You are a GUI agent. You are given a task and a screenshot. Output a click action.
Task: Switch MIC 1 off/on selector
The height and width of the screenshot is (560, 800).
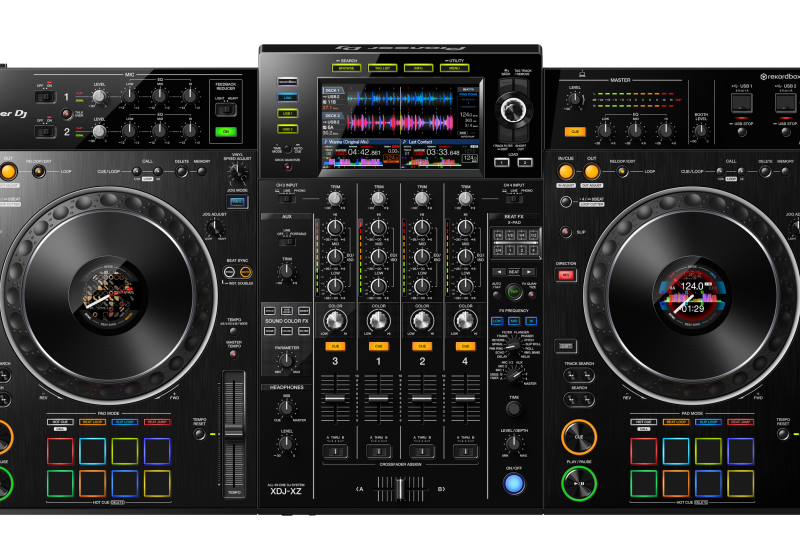(45, 96)
